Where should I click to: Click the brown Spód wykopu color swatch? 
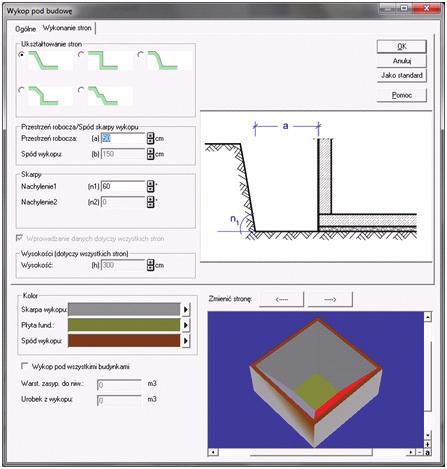pyautogui.click(x=124, y=341)
